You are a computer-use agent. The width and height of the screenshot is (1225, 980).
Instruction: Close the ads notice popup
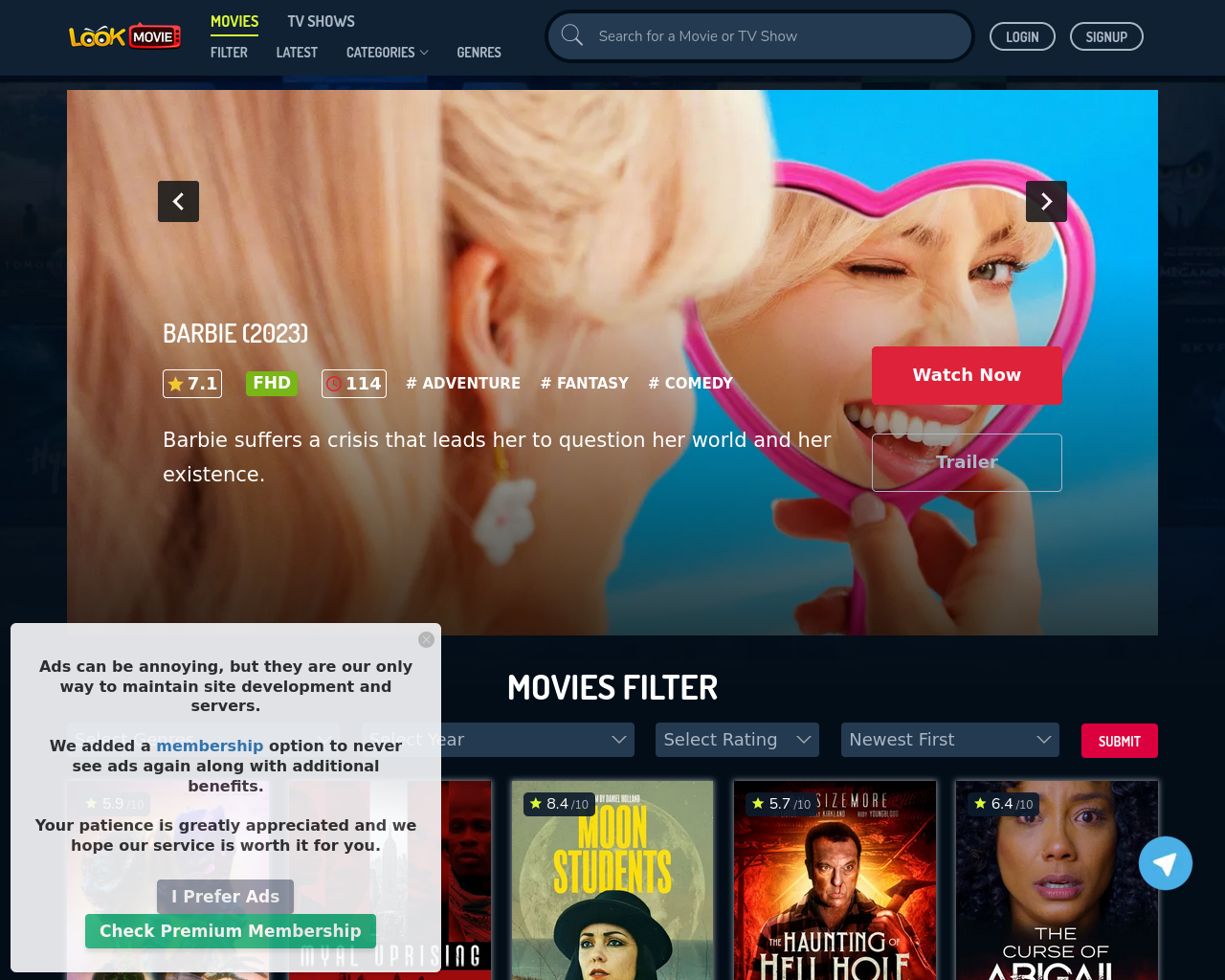click(427, 639)
